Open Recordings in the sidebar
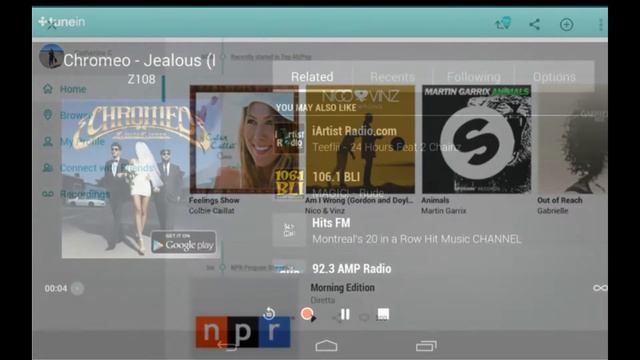 point(76,194)
